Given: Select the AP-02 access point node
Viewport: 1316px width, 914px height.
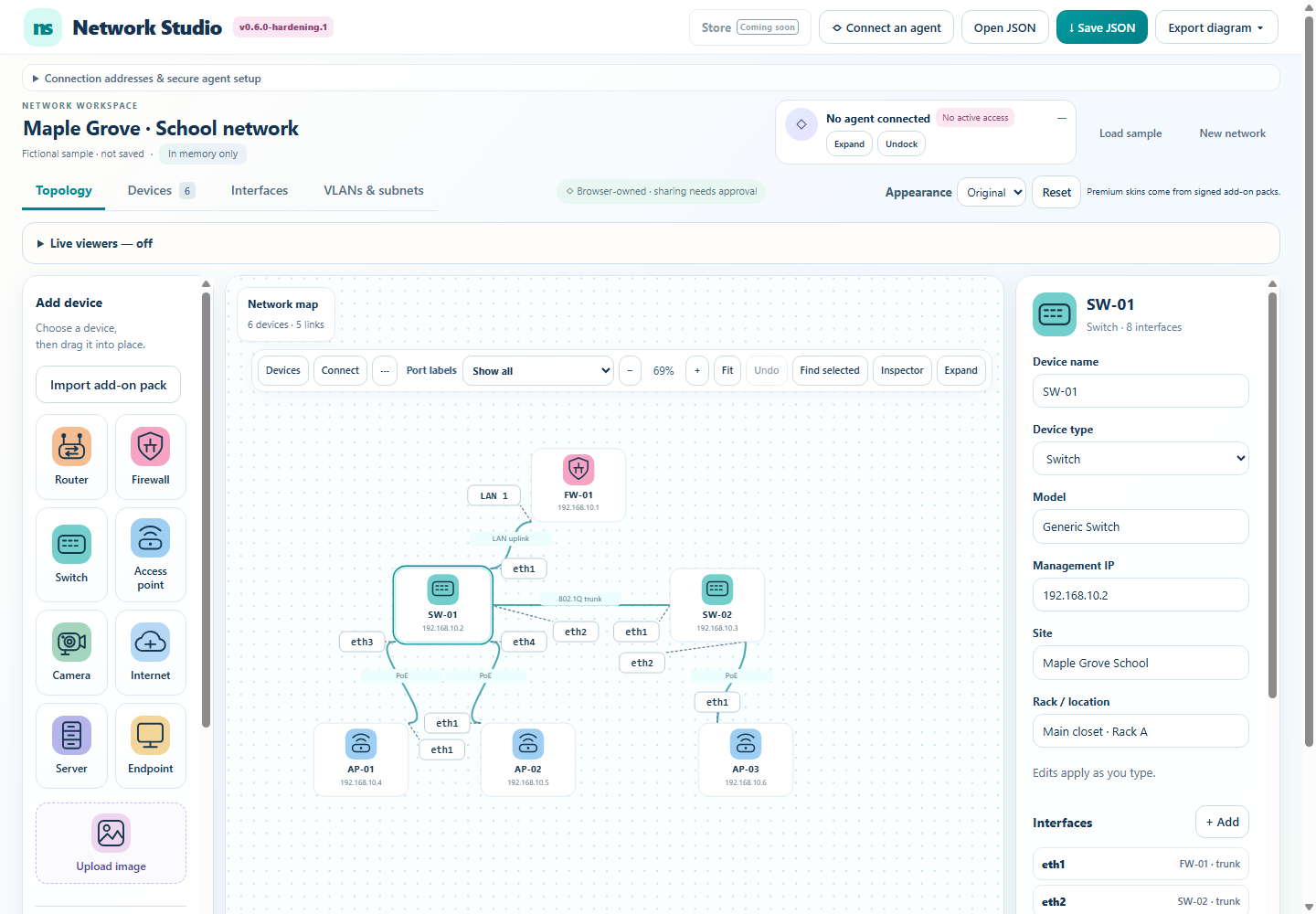Looking at the screenshot, I should coord(528,760).
